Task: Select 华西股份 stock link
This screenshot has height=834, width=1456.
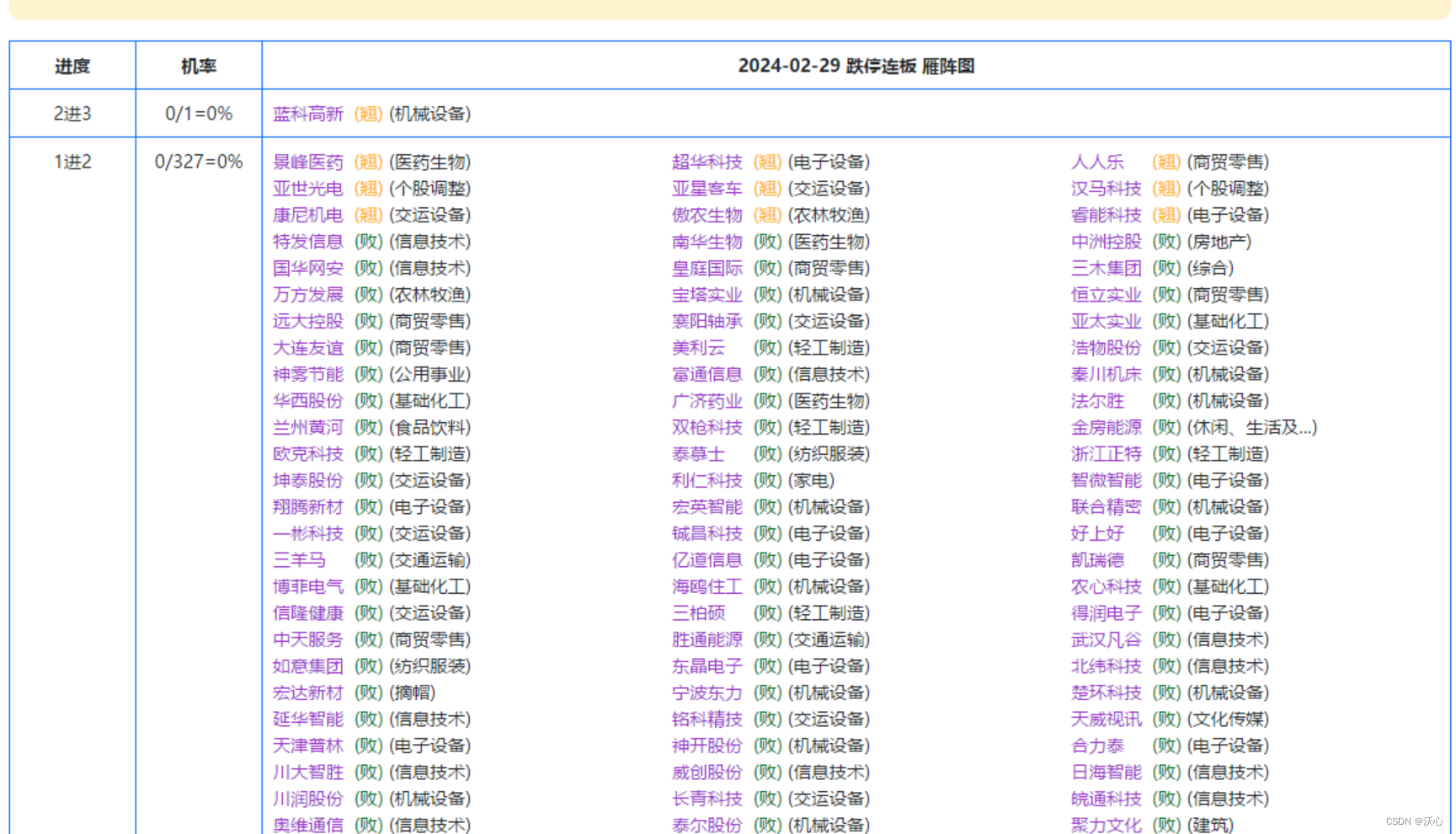Action: point(308,401)
